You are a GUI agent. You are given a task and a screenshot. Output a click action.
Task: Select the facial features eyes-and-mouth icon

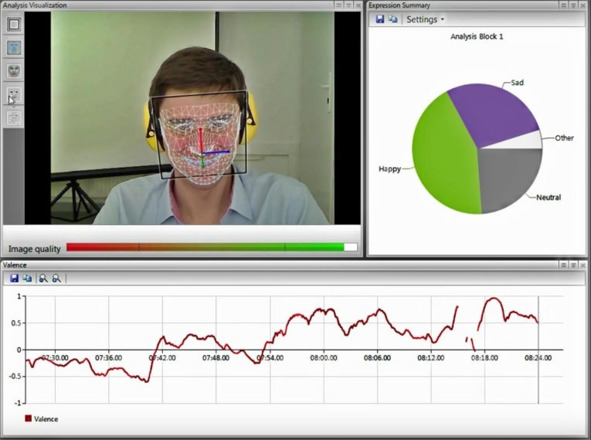[x=14, y=94]
